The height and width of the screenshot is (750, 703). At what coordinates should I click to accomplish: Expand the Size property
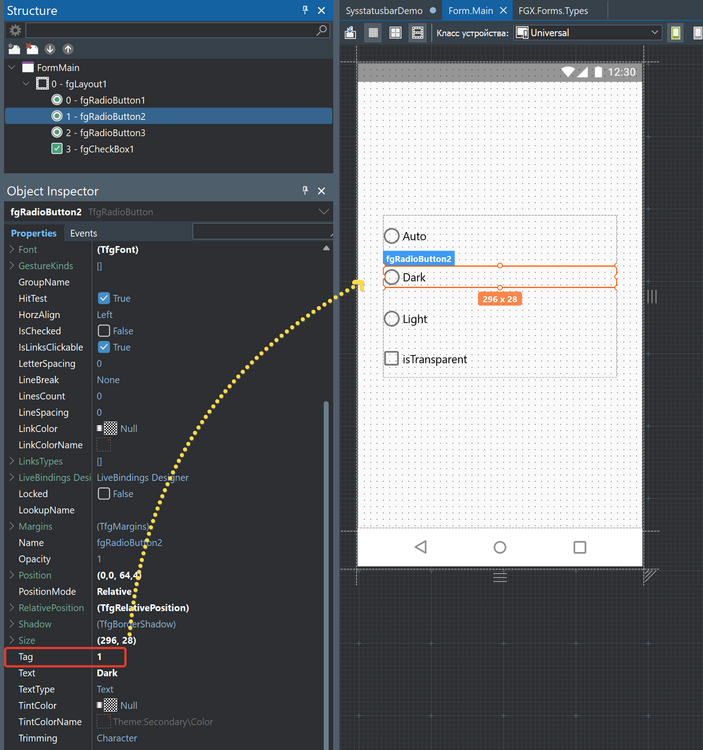pos(11,640)
